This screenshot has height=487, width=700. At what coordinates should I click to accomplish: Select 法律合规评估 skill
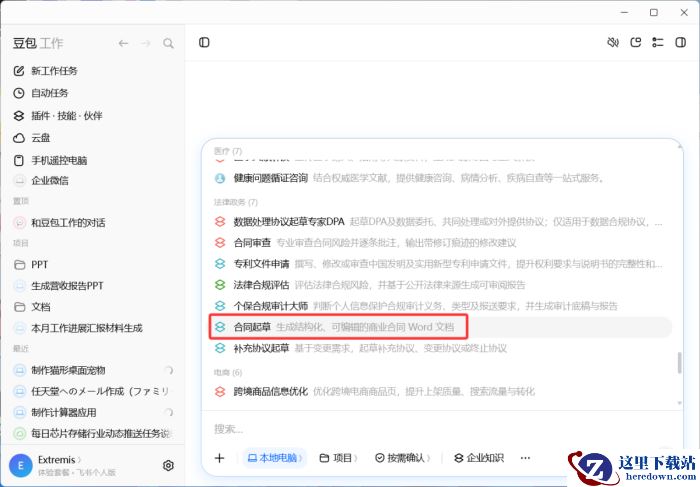tap(442, 285)
